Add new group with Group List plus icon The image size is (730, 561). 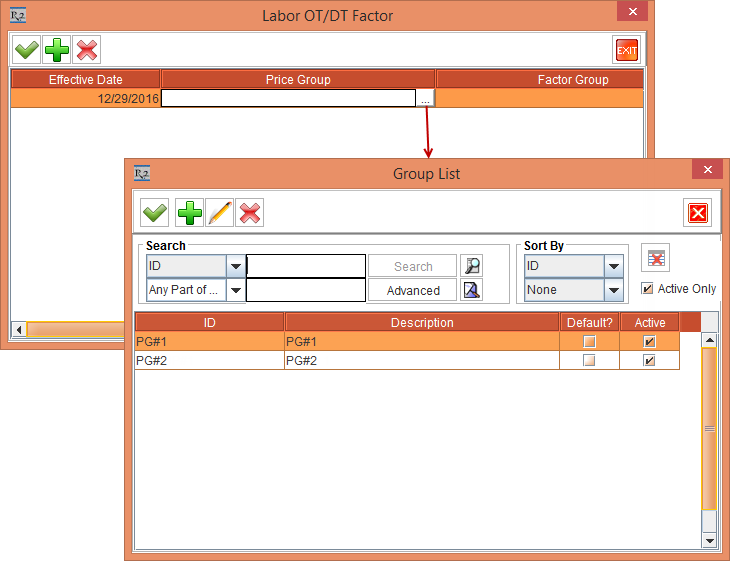(189, 213)
